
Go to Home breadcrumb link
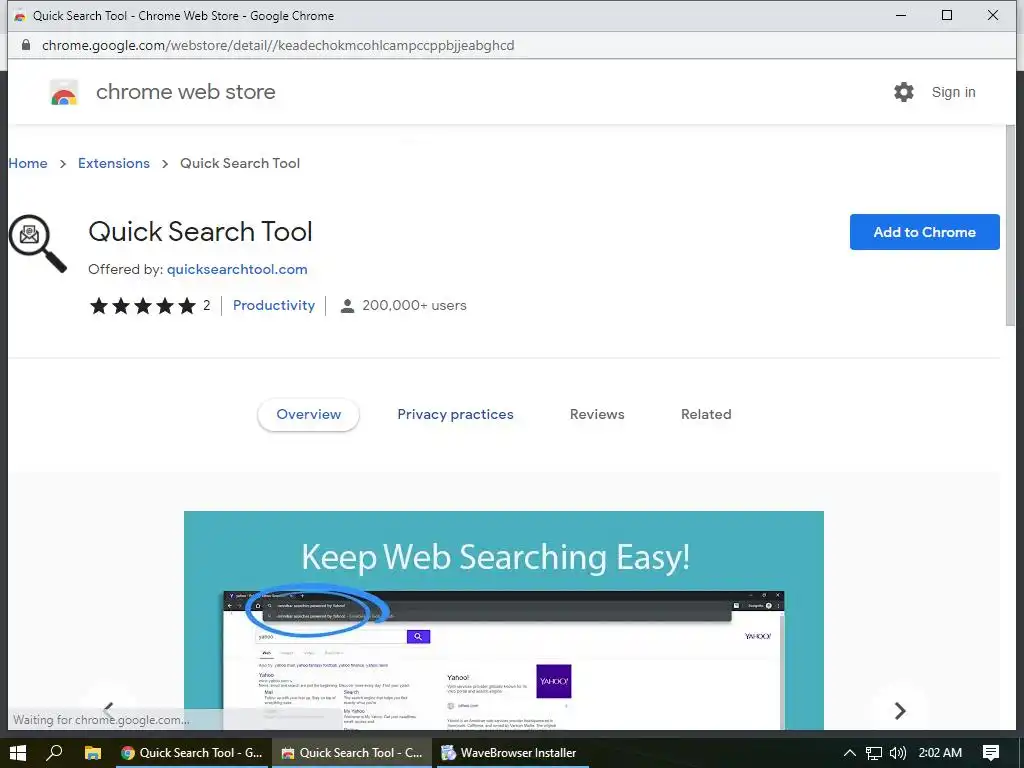[x=27, y=163]
